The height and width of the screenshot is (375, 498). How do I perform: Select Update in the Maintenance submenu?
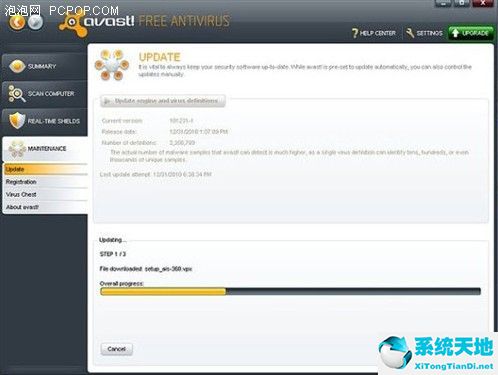(x=45, y=169)
